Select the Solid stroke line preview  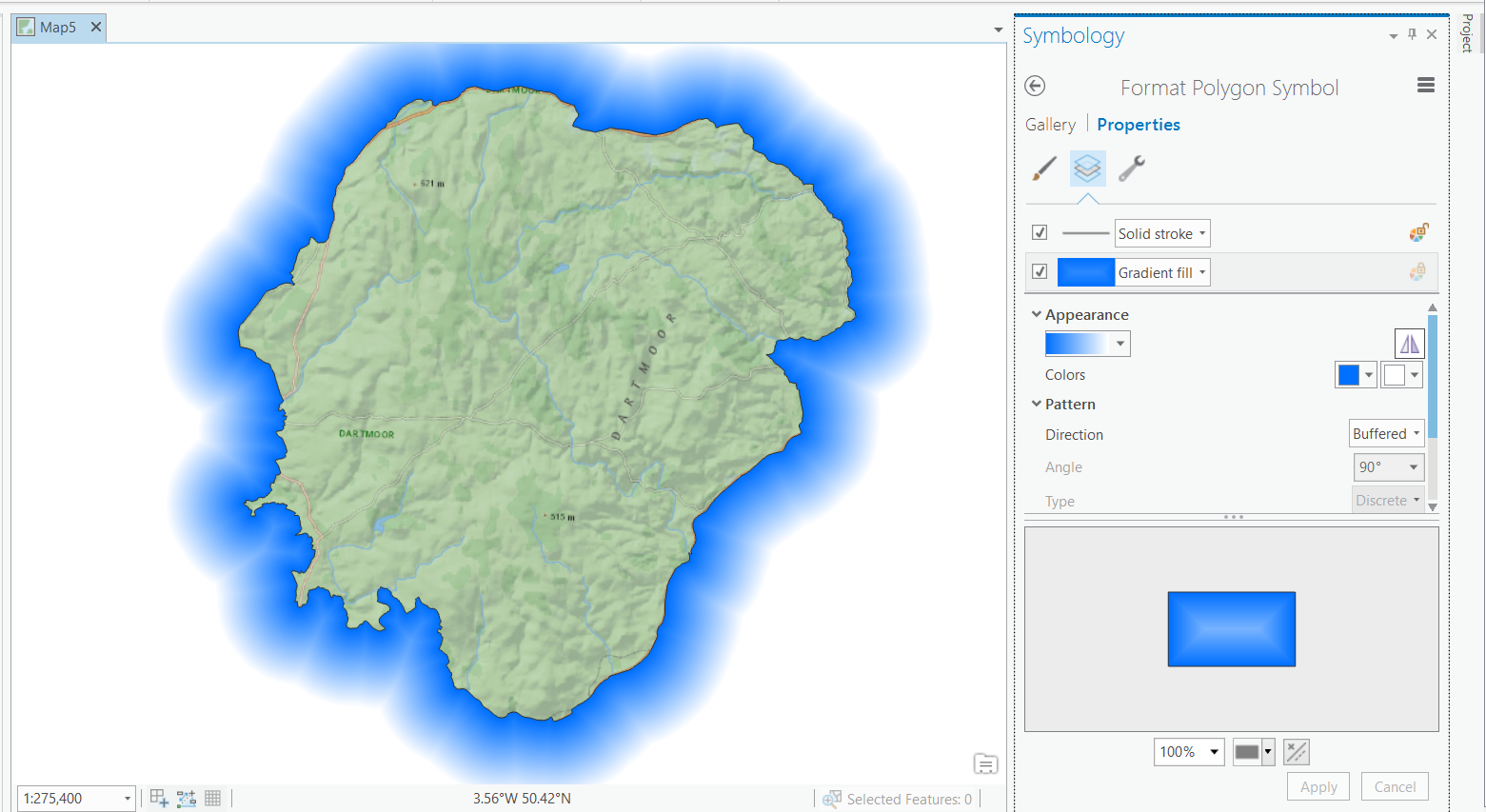(x=1085, y=233)
